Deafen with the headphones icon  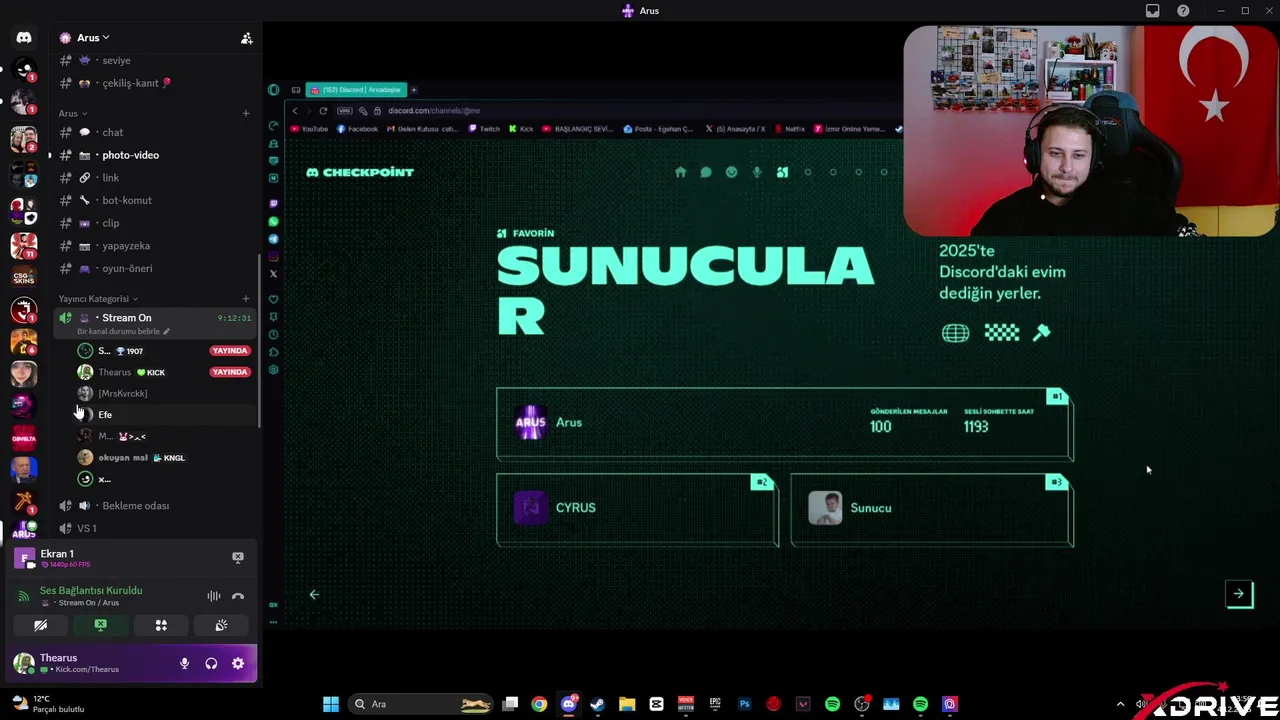tap(211, 663)
